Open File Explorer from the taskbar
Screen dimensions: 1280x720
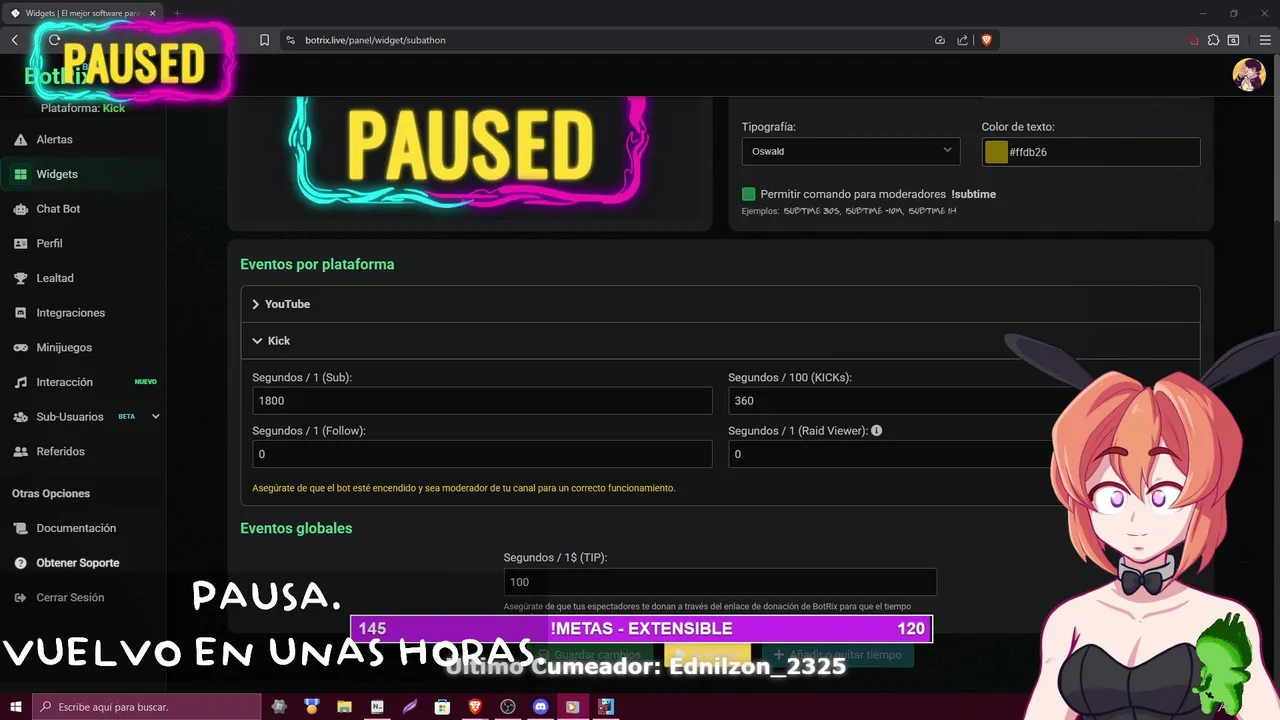coord(344,707)
